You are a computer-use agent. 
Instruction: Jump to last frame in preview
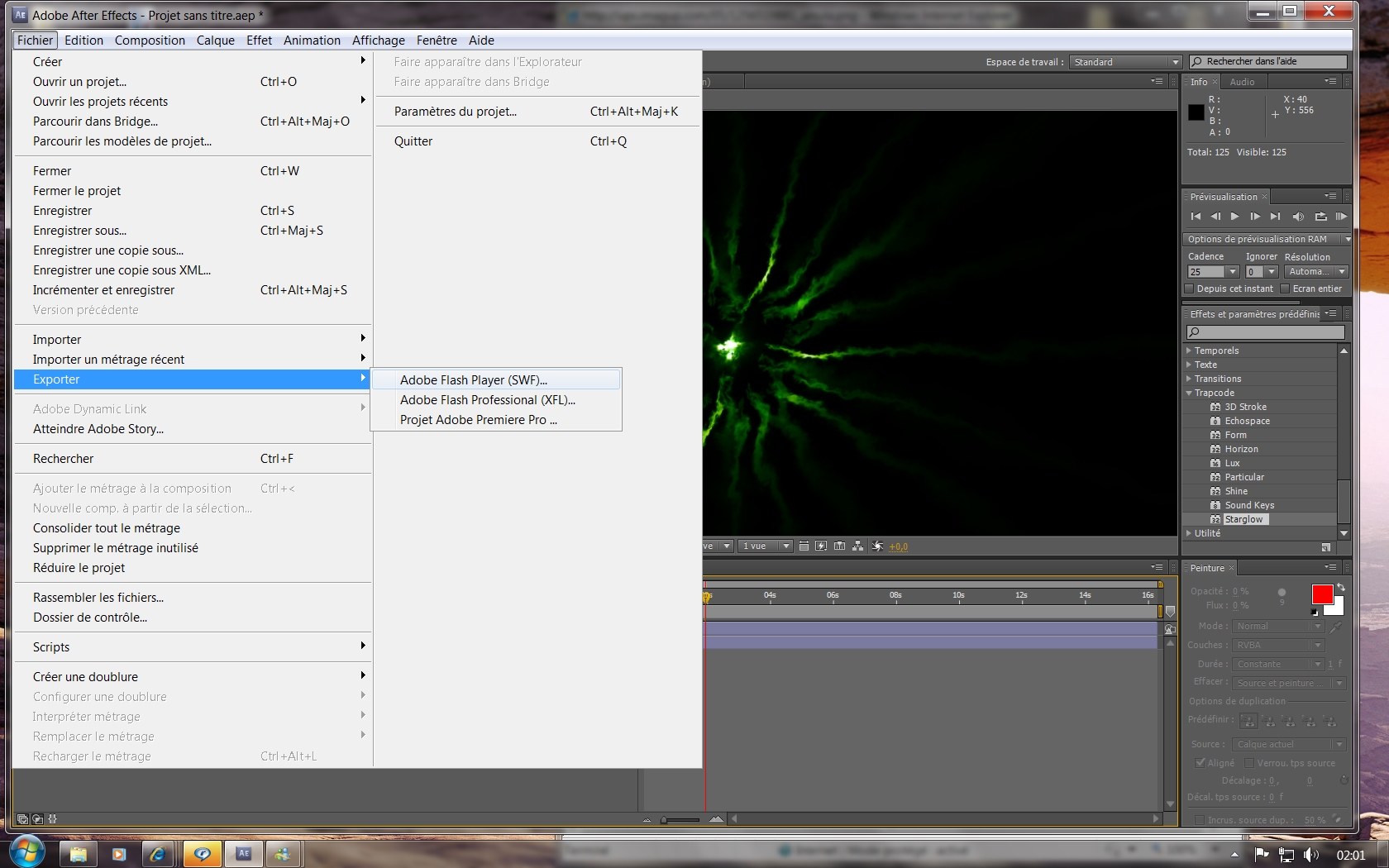pos(1275,217)
